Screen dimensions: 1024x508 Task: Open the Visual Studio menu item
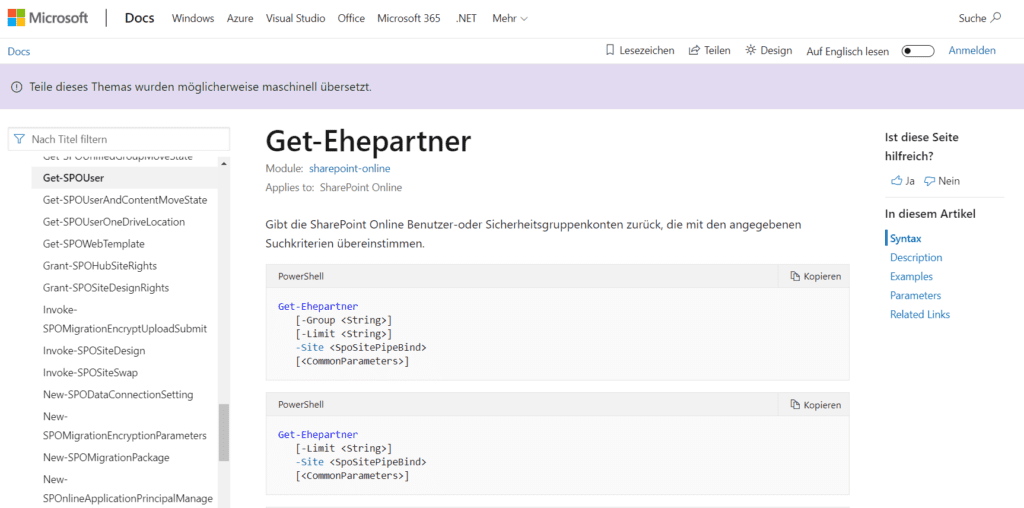(295, 18)
